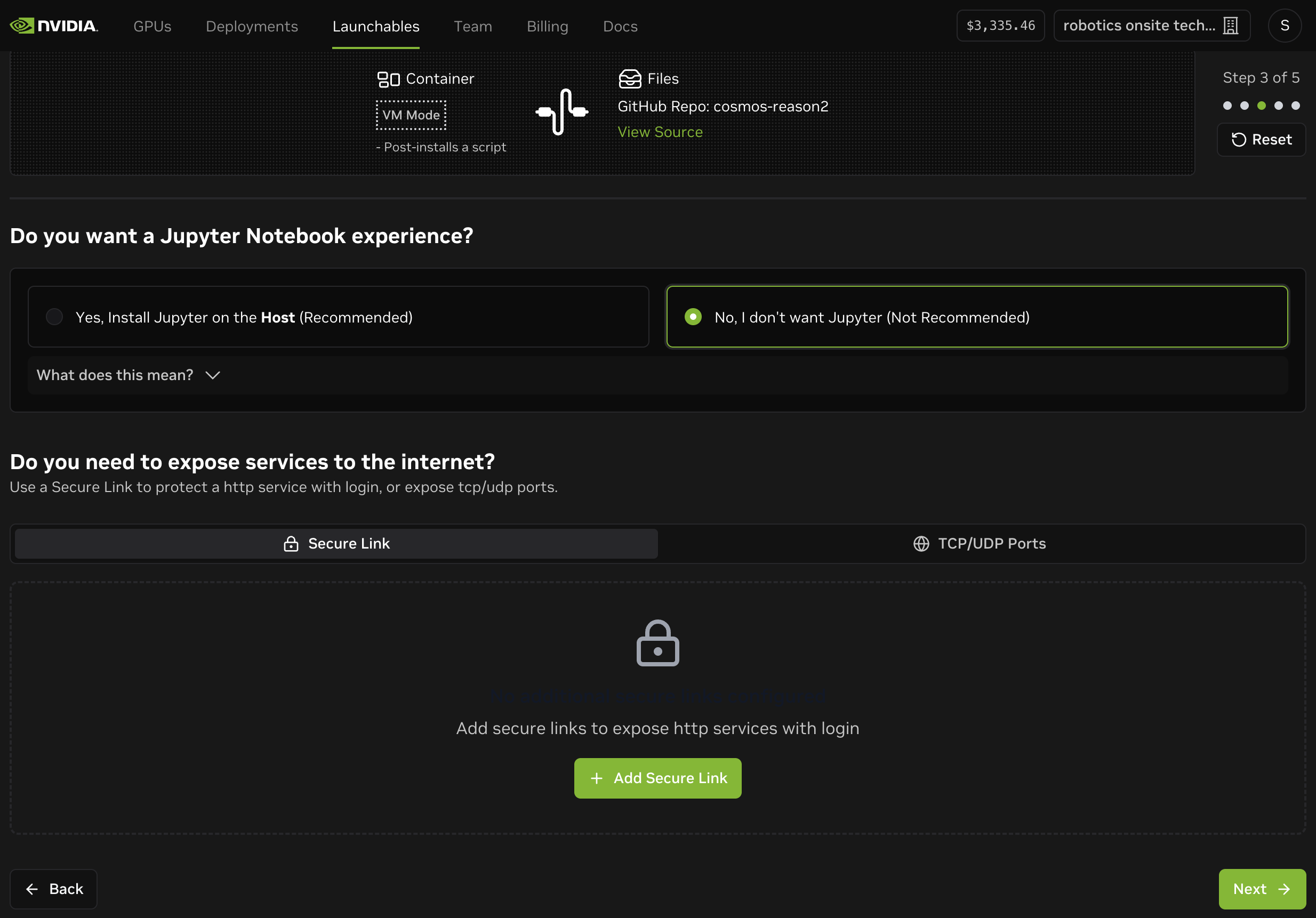Click the organization building icon
1316x918 pixels.
point(1230,26)
